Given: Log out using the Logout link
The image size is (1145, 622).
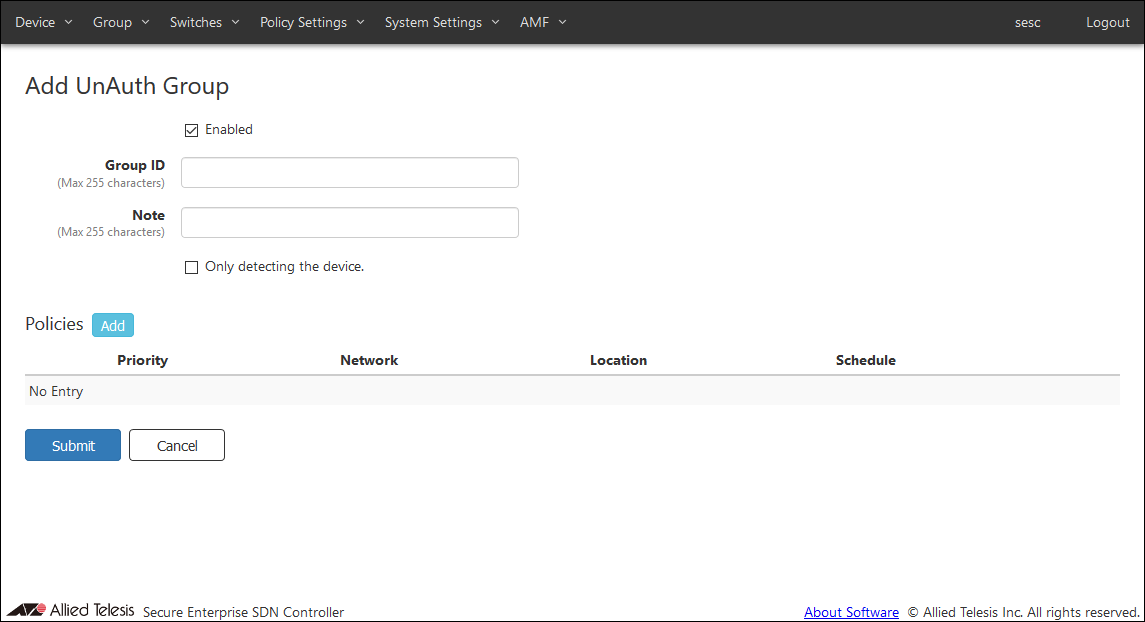Looking at the screenshot, I should pos(1107,22).
